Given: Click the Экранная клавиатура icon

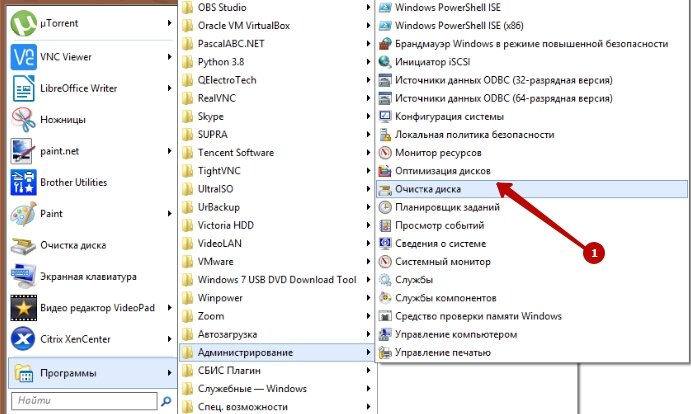Looking at the screenshot, I should tap(23, 276).
